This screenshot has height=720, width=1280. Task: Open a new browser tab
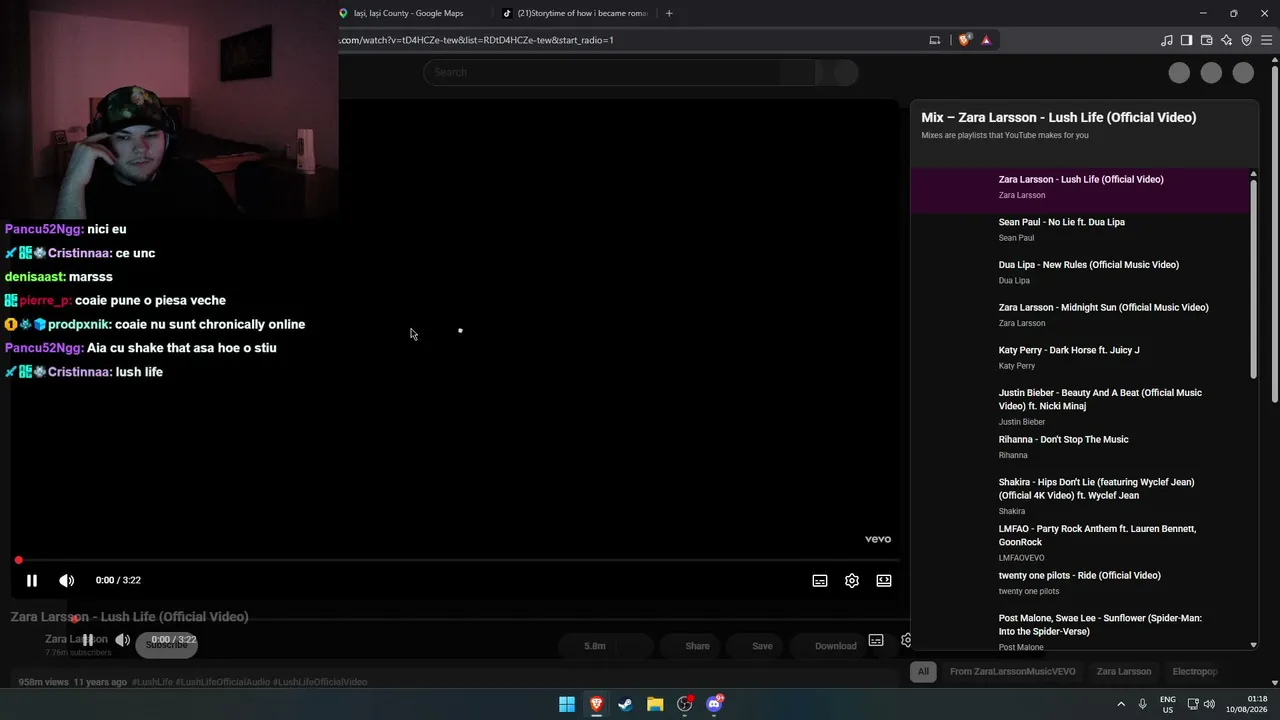(x=669, y=13)
